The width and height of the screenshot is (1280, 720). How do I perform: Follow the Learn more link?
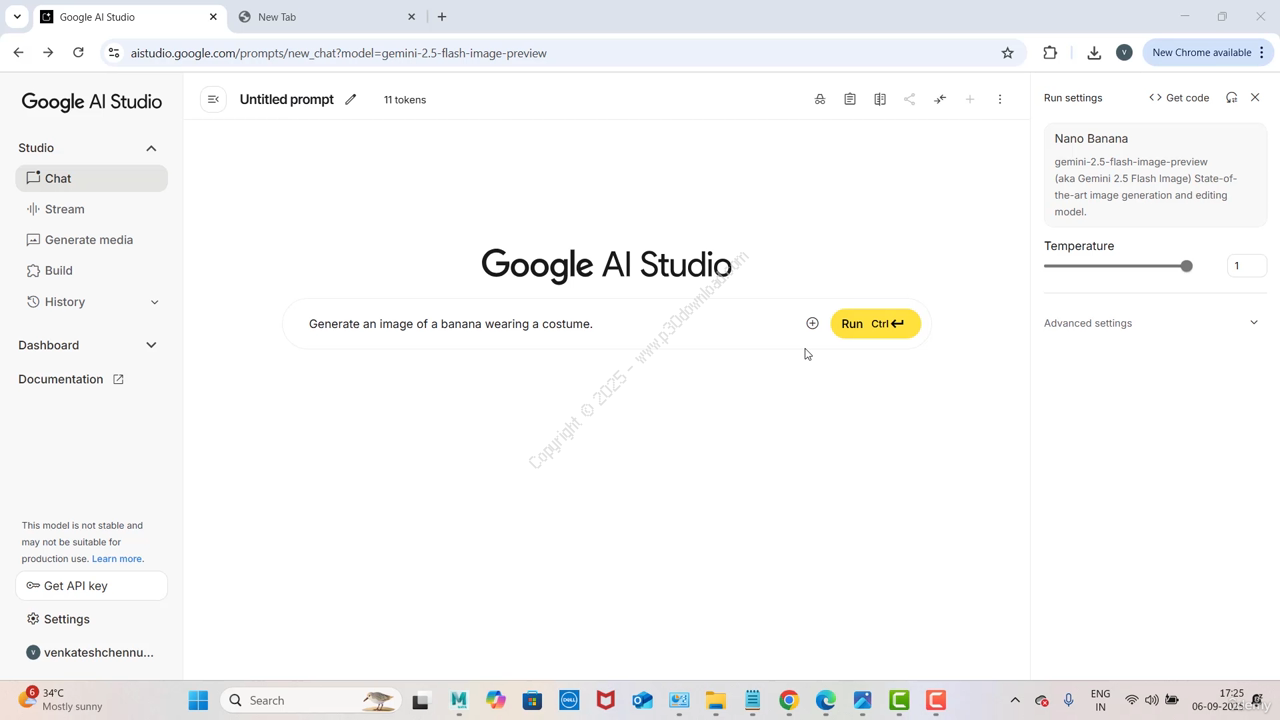click(x=117, y=559)
